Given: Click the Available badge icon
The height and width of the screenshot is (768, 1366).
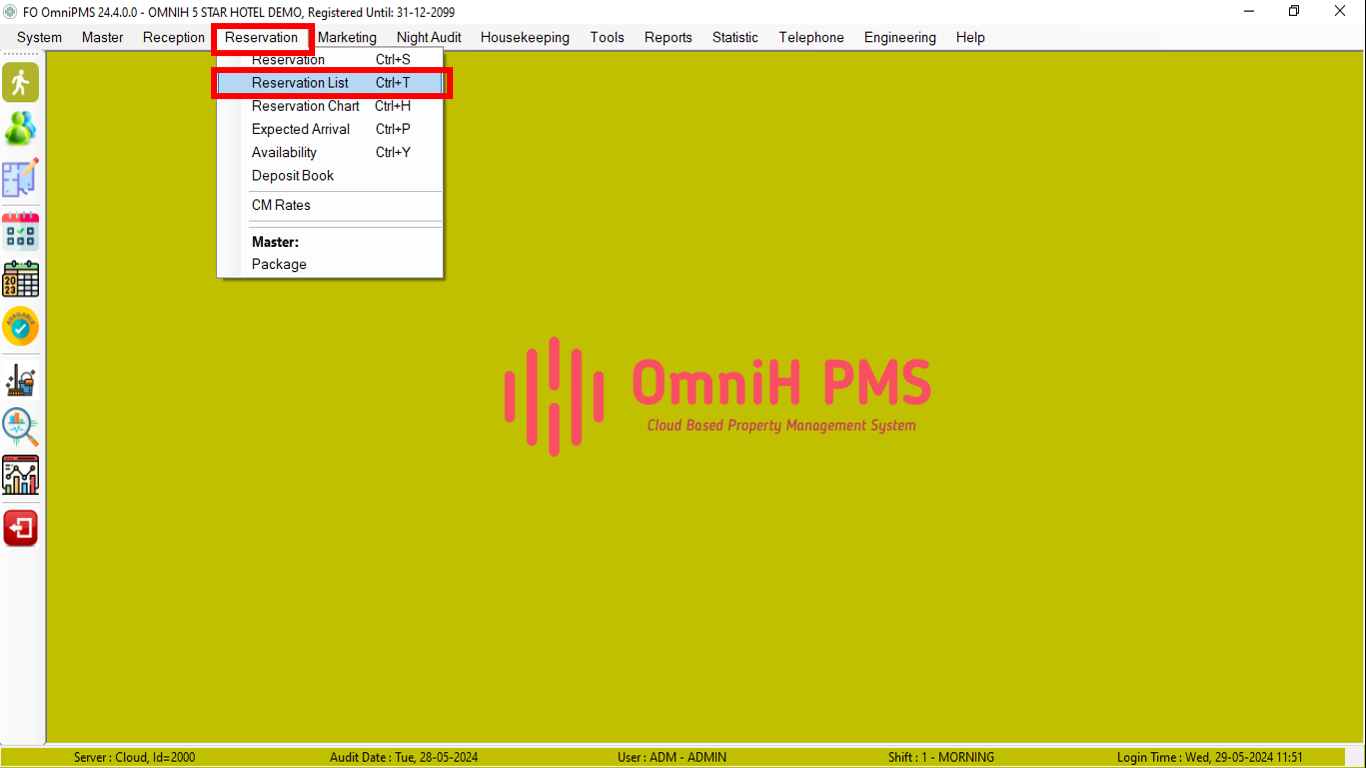Looking at the screenshot, I should (20, 326).
